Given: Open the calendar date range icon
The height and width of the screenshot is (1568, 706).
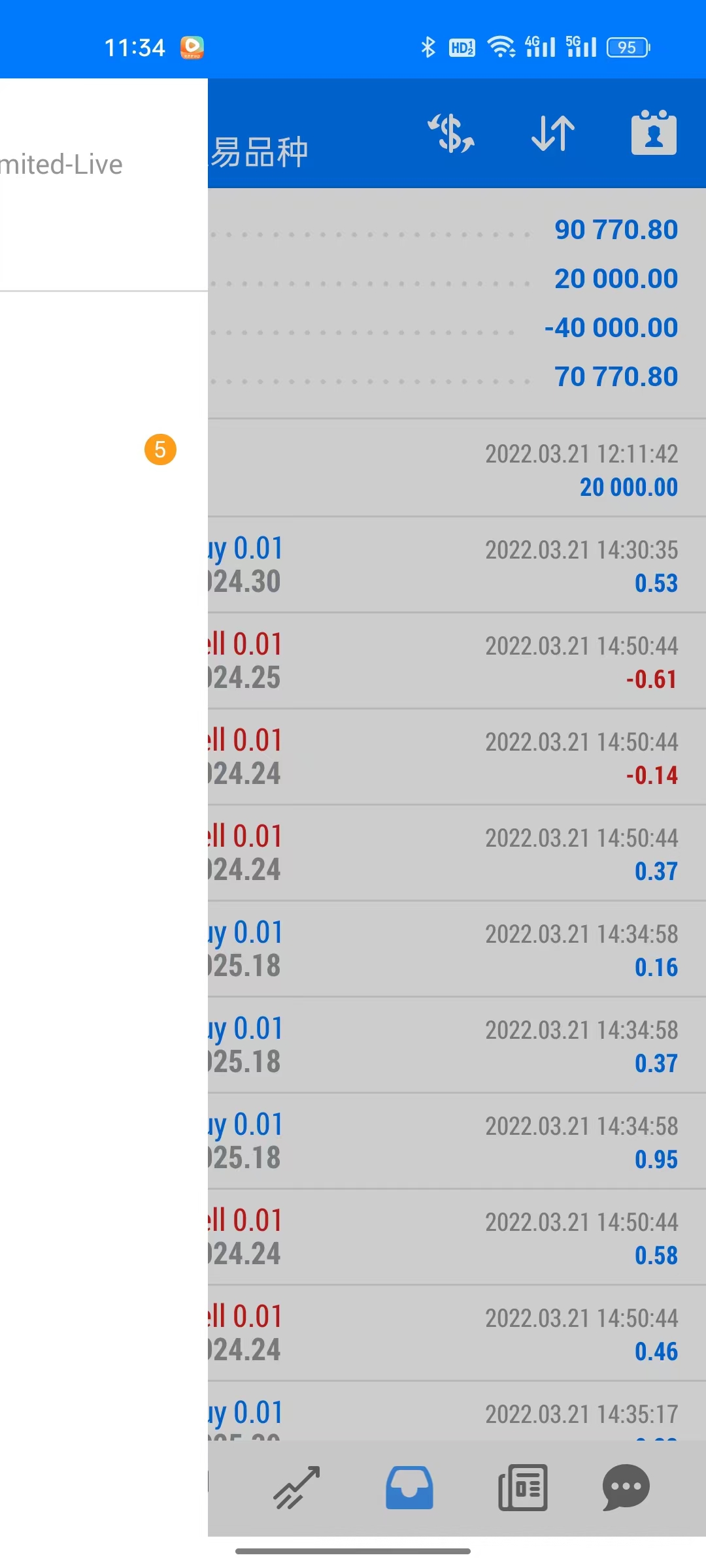Looking at the screenshot, I should point(654,133).
